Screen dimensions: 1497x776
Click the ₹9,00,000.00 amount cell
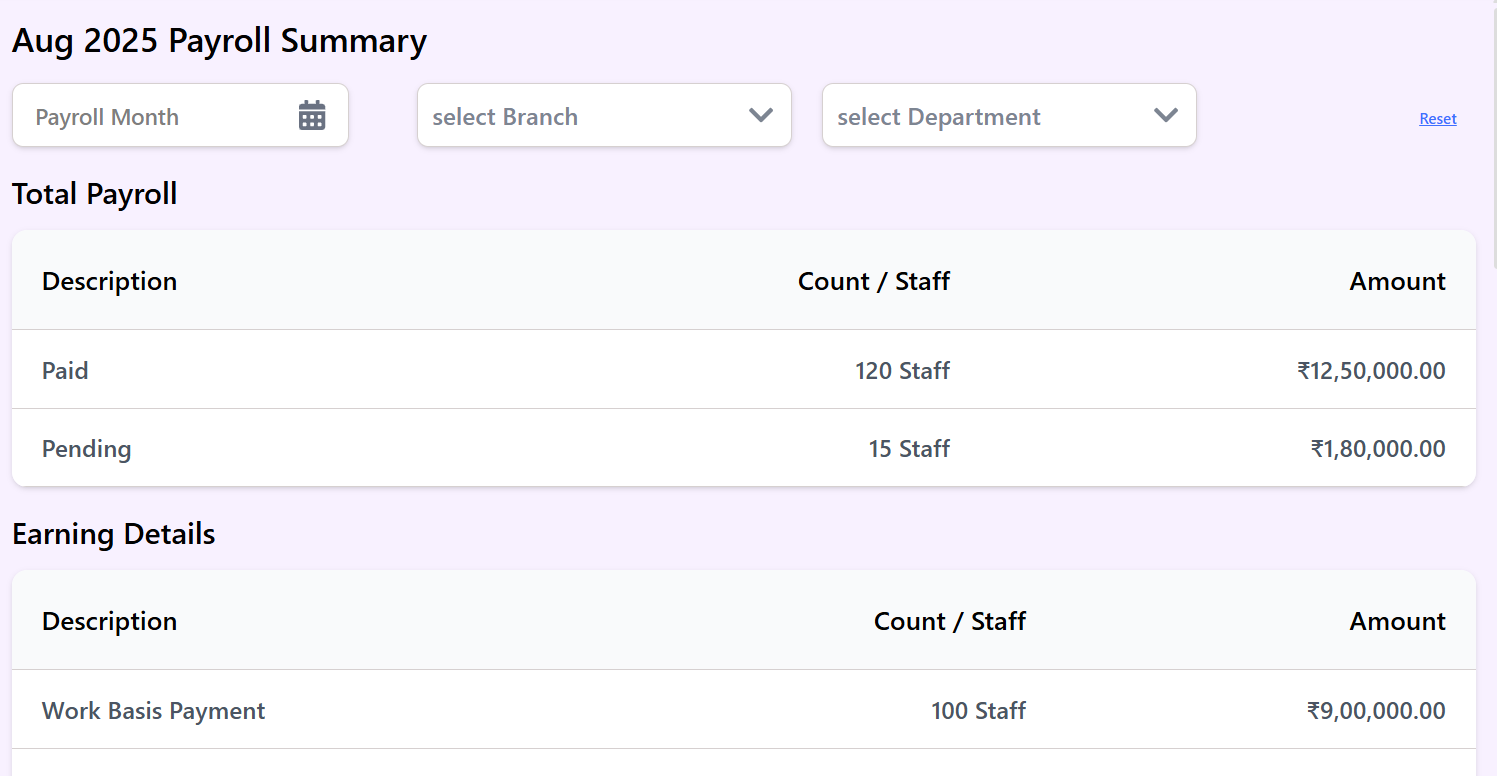[1376, 711]
